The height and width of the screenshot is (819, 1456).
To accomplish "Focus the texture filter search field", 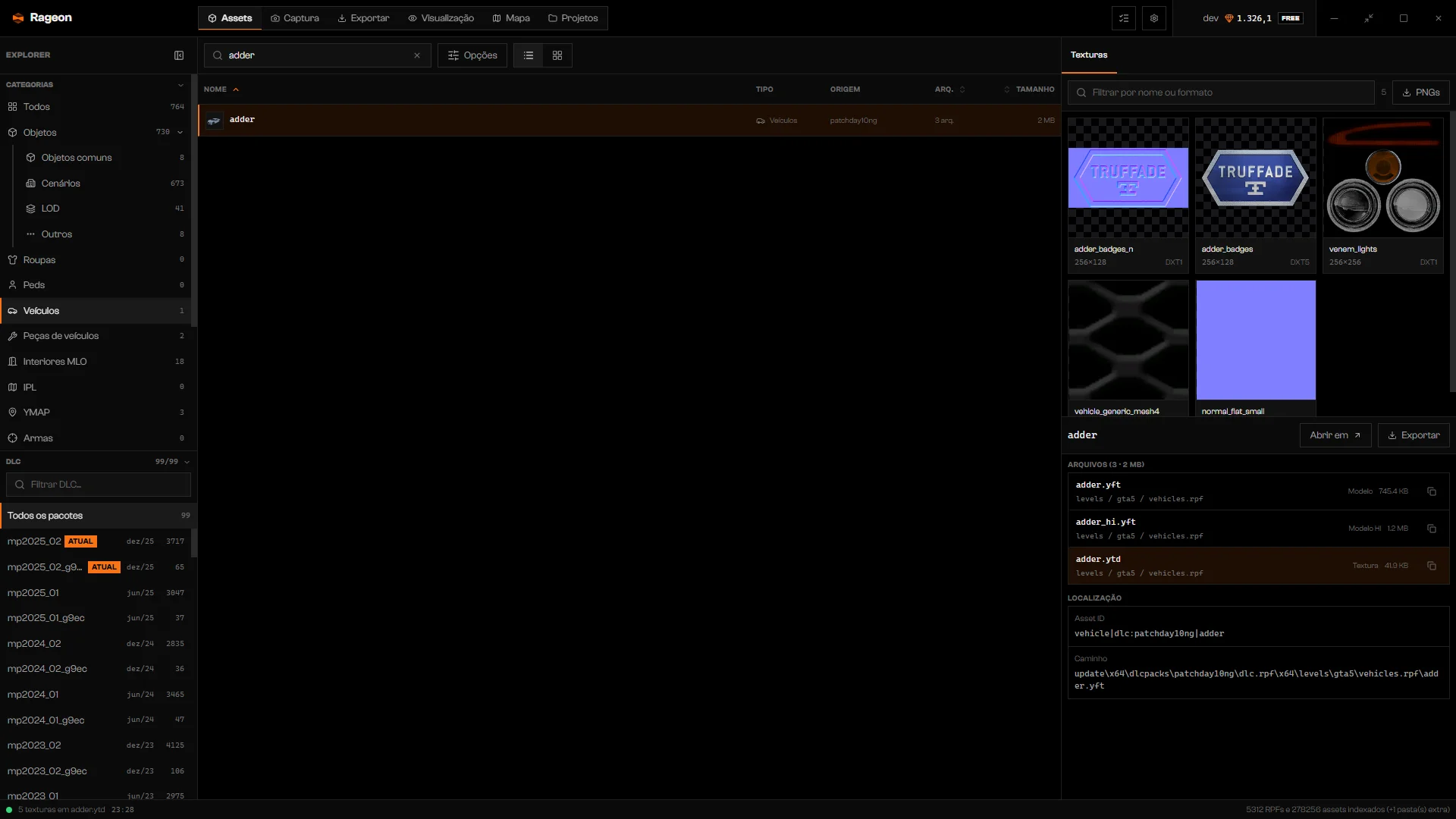I will coord(1221,93).
